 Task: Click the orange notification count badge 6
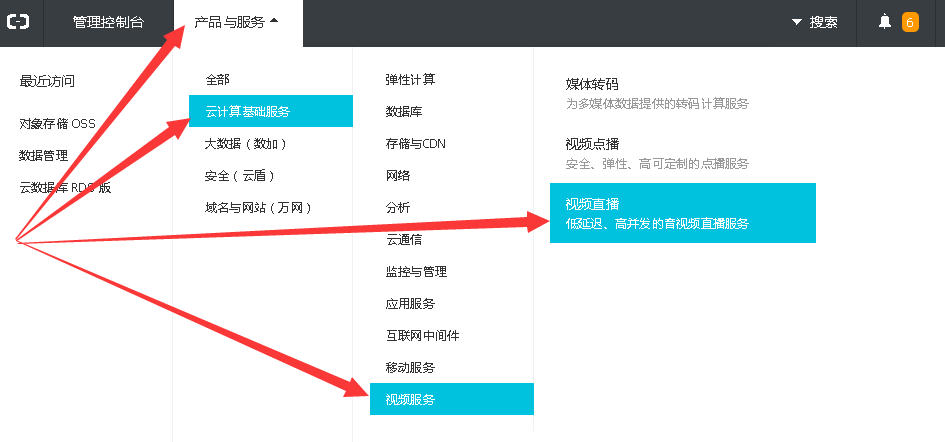tap(910, 22)
